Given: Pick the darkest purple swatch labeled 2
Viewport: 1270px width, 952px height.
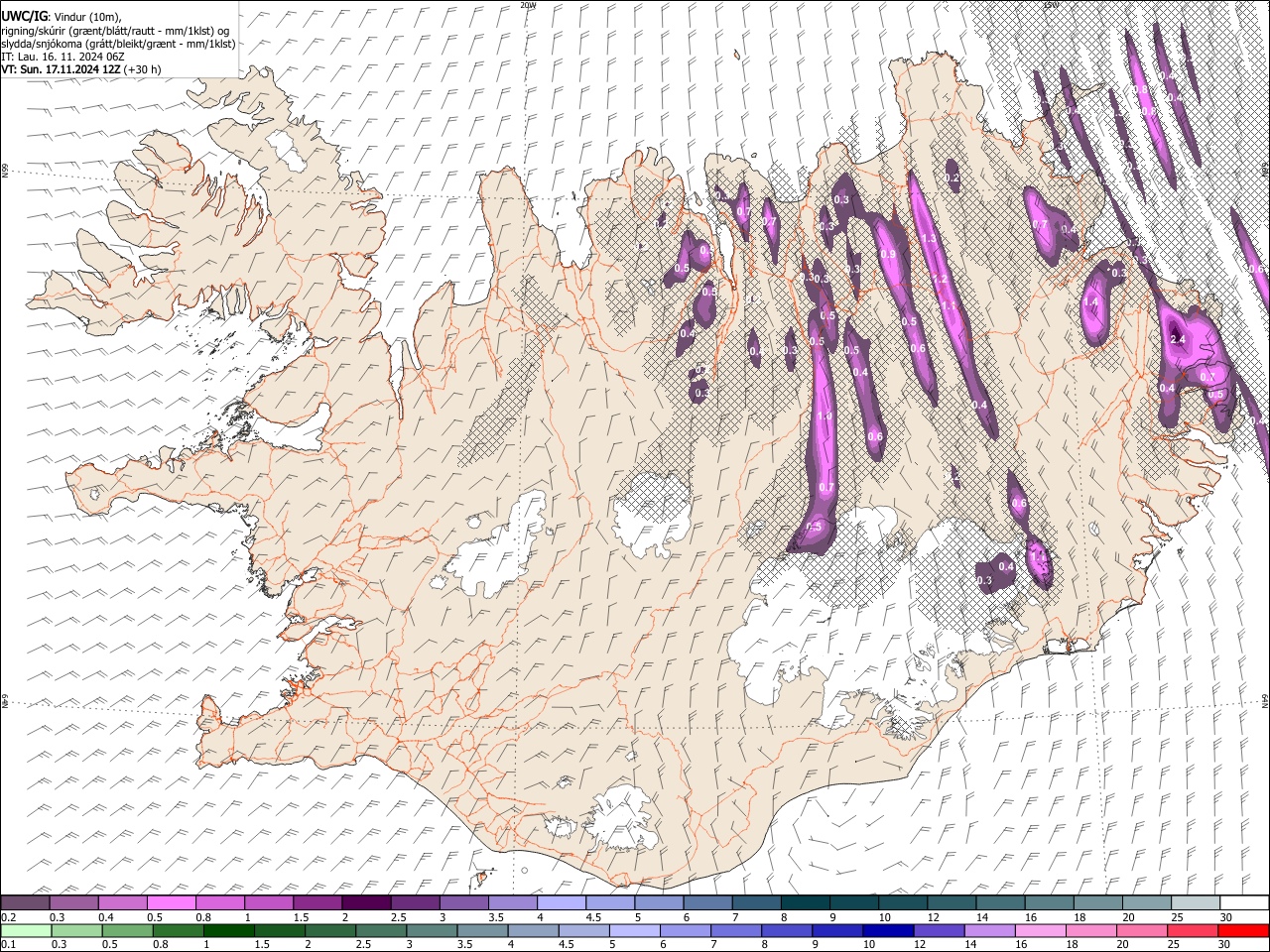Looking at the screenshot, I should click(365, 903).
